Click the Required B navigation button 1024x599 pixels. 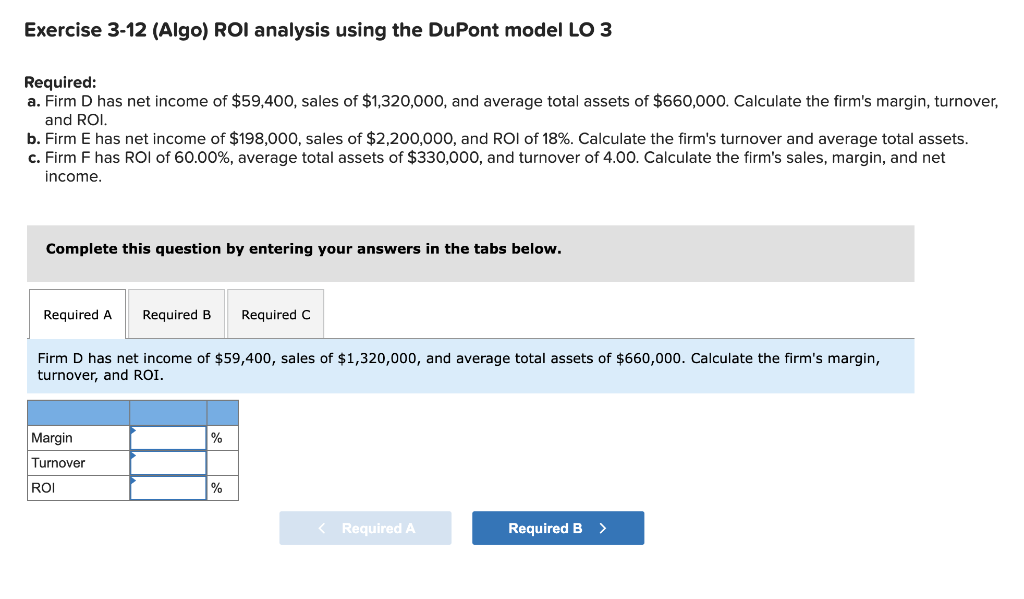tap(557, 527)
